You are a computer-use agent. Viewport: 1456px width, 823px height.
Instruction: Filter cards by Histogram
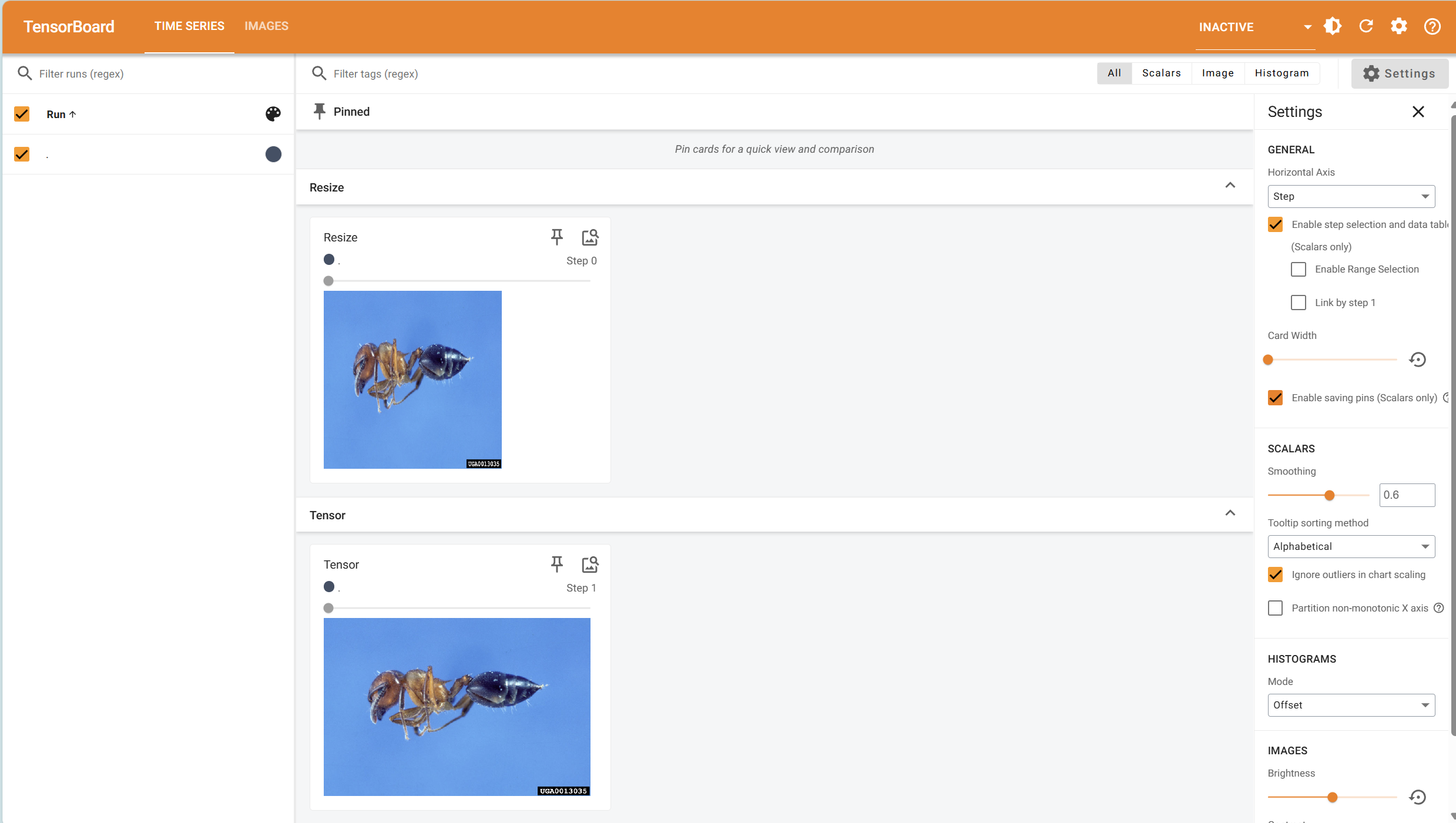coord(1281,73)
